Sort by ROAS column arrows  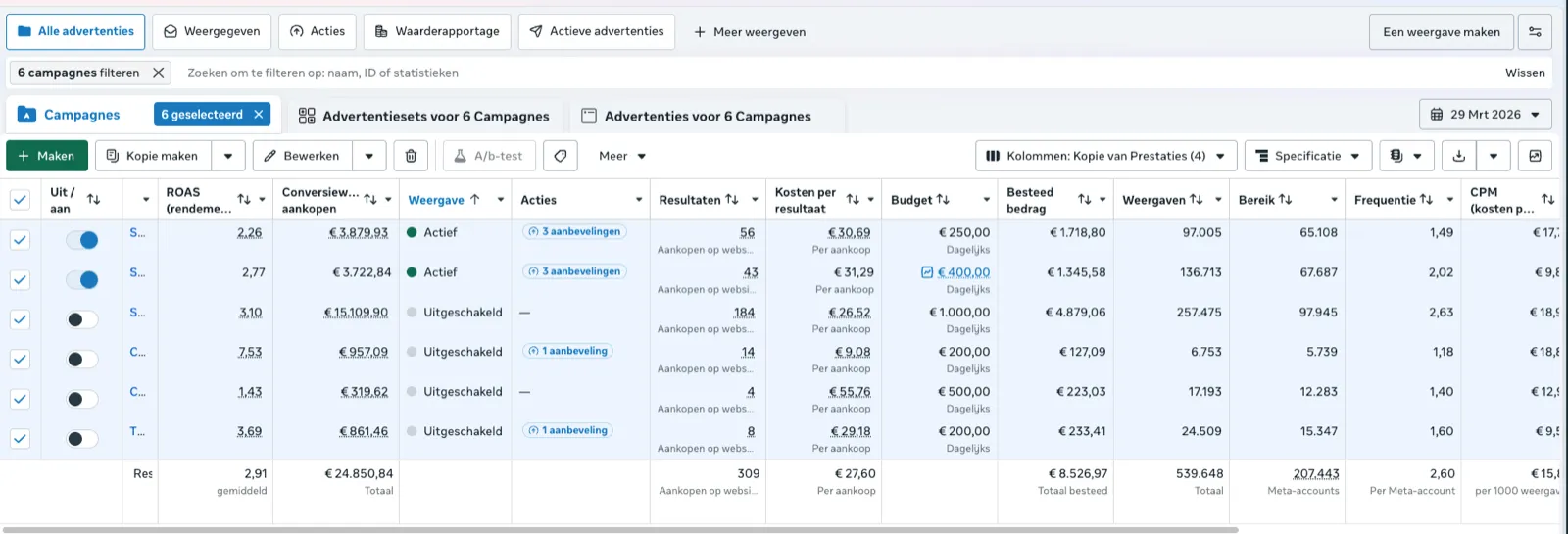244,200
